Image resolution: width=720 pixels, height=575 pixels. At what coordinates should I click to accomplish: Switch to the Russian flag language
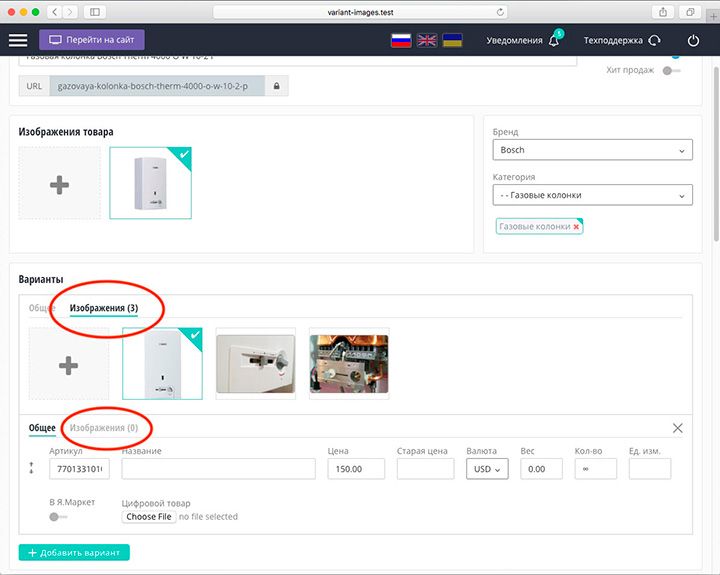pos(400,40)
